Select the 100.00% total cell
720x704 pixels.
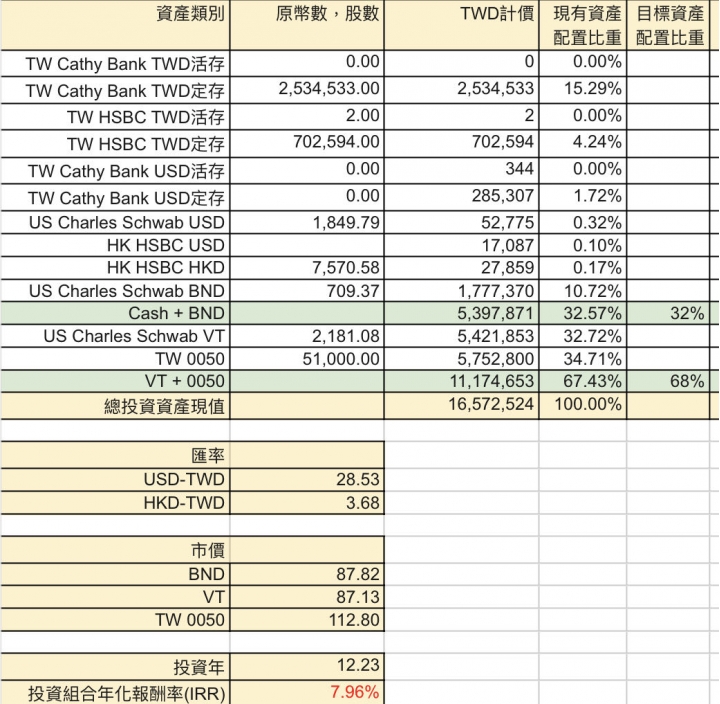point(583,406)
